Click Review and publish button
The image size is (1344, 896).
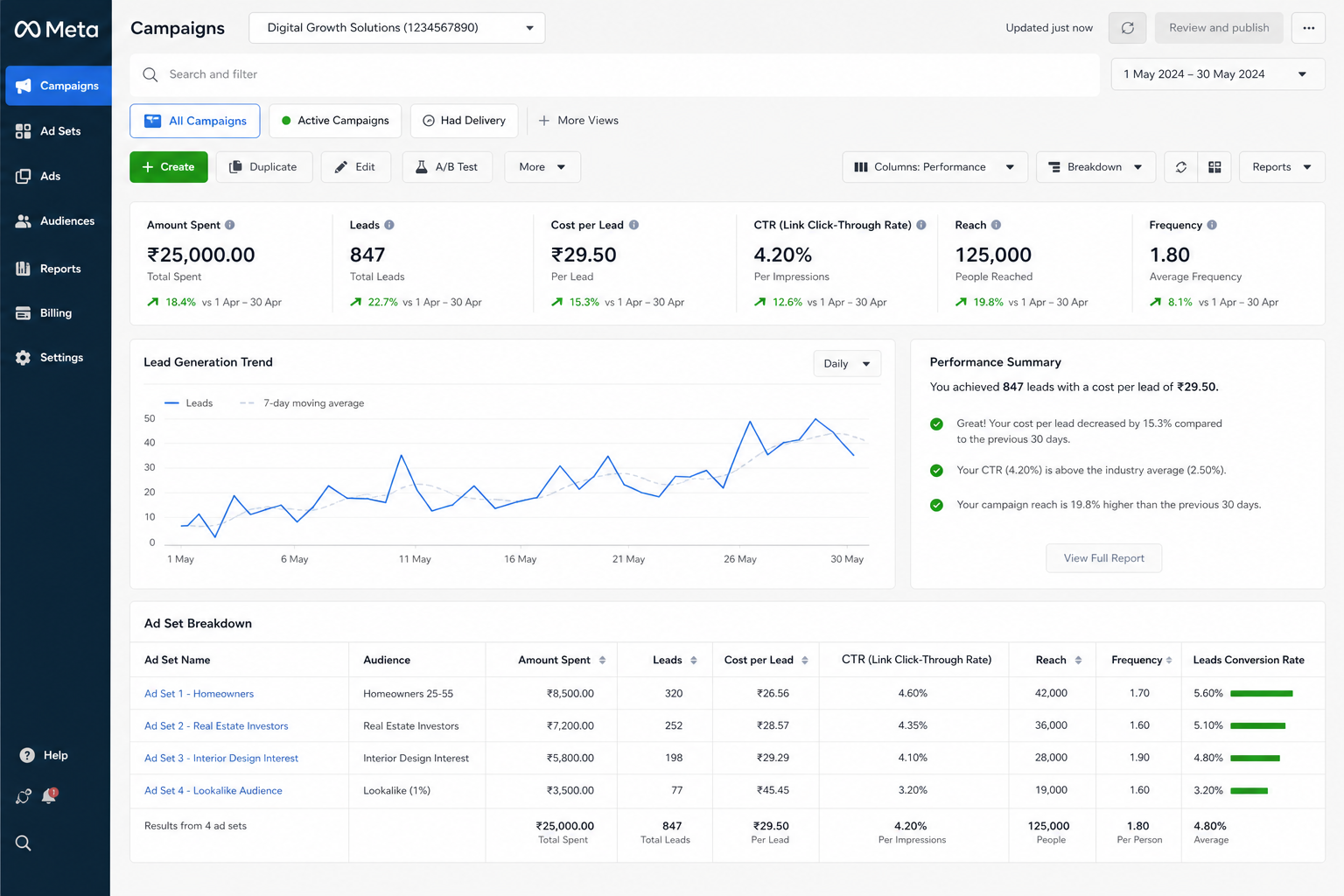[1219, 28]
